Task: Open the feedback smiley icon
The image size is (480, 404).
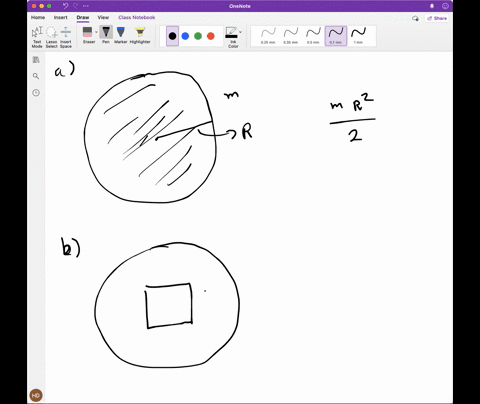Action: [445, 6]
